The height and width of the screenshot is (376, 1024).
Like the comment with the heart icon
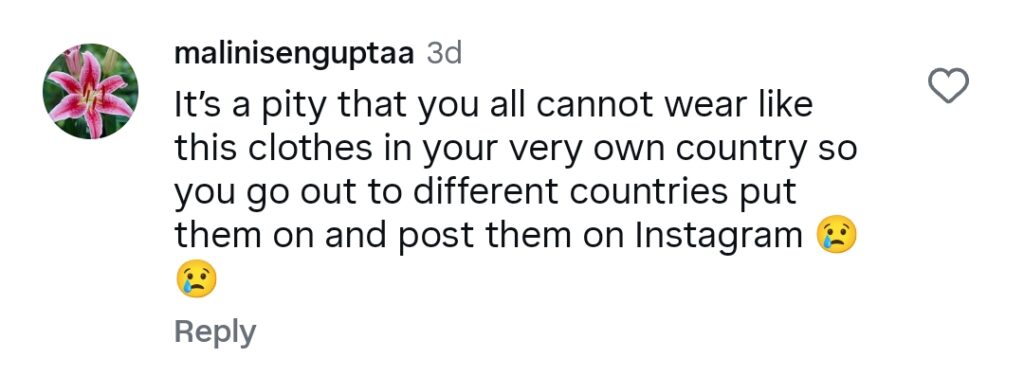point(948,86)
